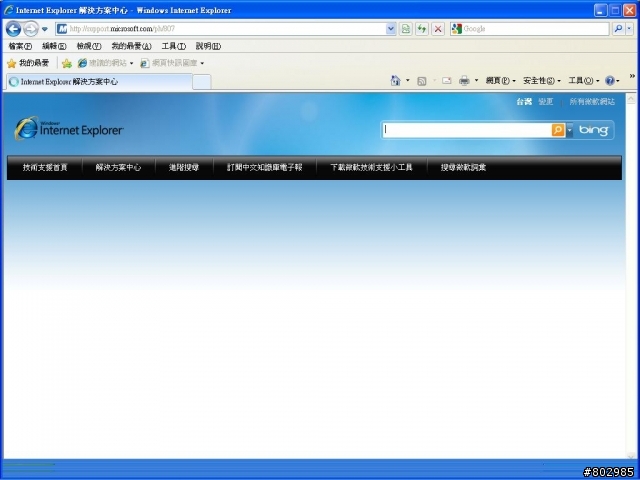Click the 所有微軟網站 link
This screenshot has height=480, width=640.
[x=592, y=102]
